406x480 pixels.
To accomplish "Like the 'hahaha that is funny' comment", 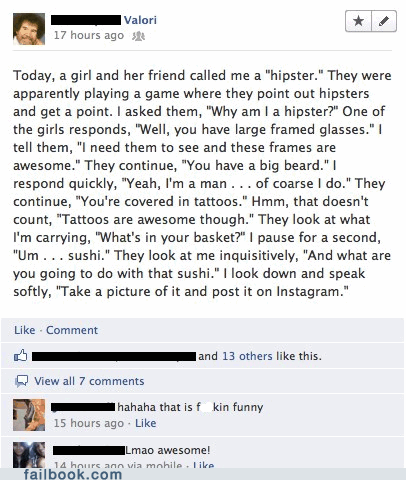I will click(145, 423).
